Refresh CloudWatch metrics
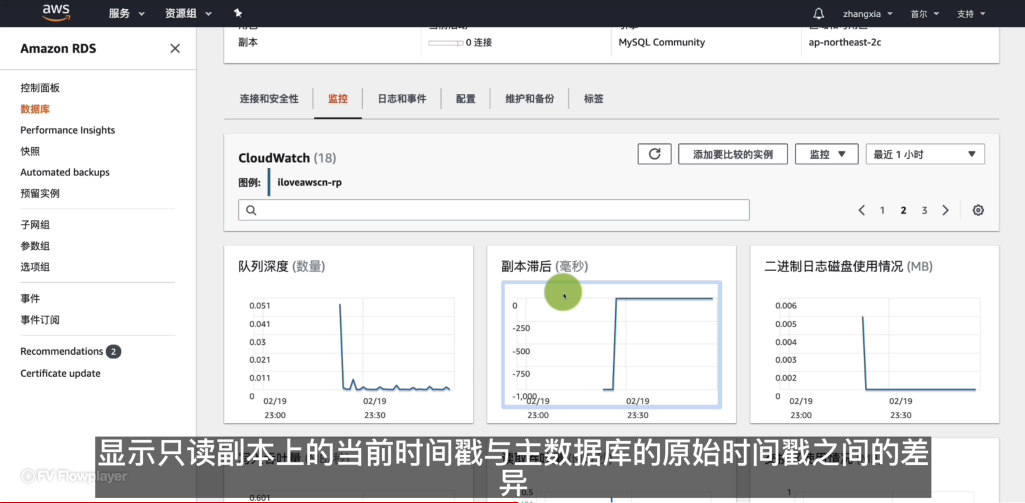1025x503 pixels. tap(654, 154)
